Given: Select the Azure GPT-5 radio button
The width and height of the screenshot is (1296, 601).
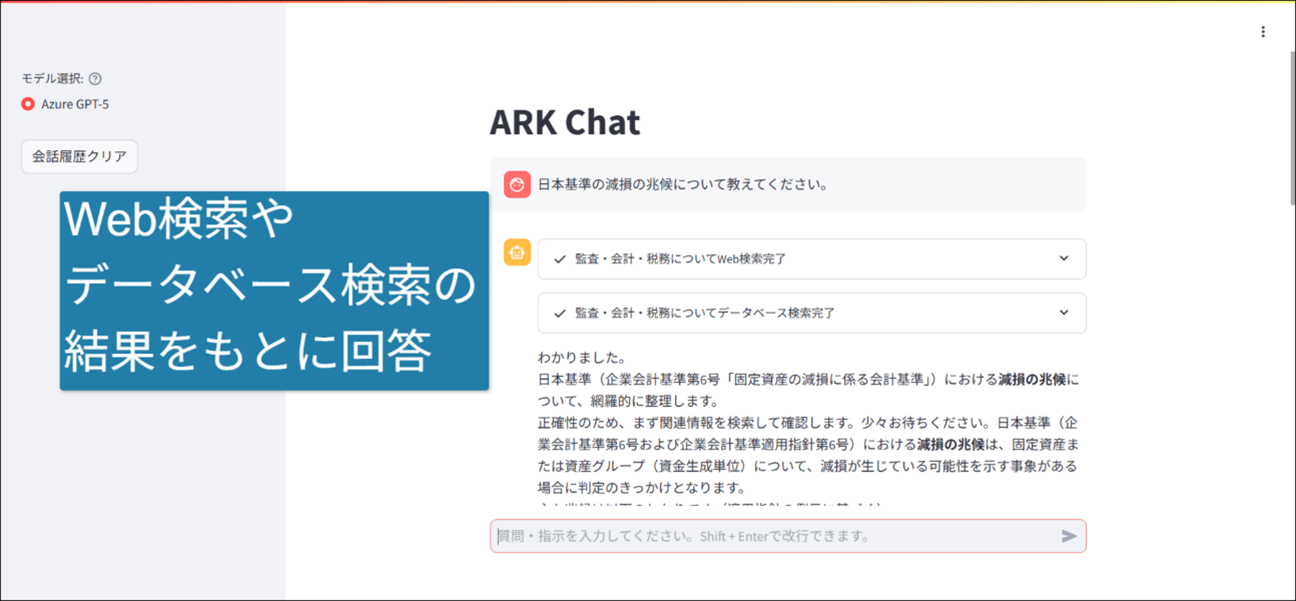Looking at the screenshot, I should coord(28,104).
